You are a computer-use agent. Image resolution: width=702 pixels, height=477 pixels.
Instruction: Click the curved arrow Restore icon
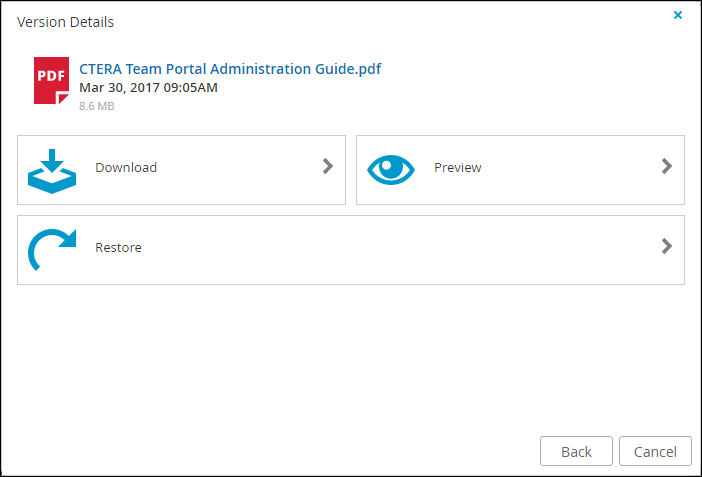(52, 249)
